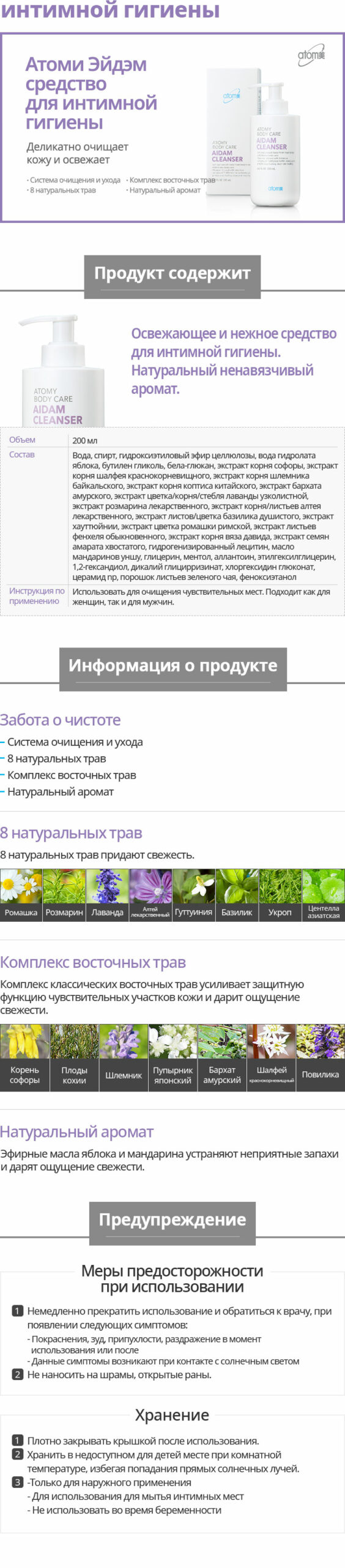This screenshot has height=1568, width=345.
Task: Click the Меры предосторожности при использовании heading
Action: [x=172, y=1278]
